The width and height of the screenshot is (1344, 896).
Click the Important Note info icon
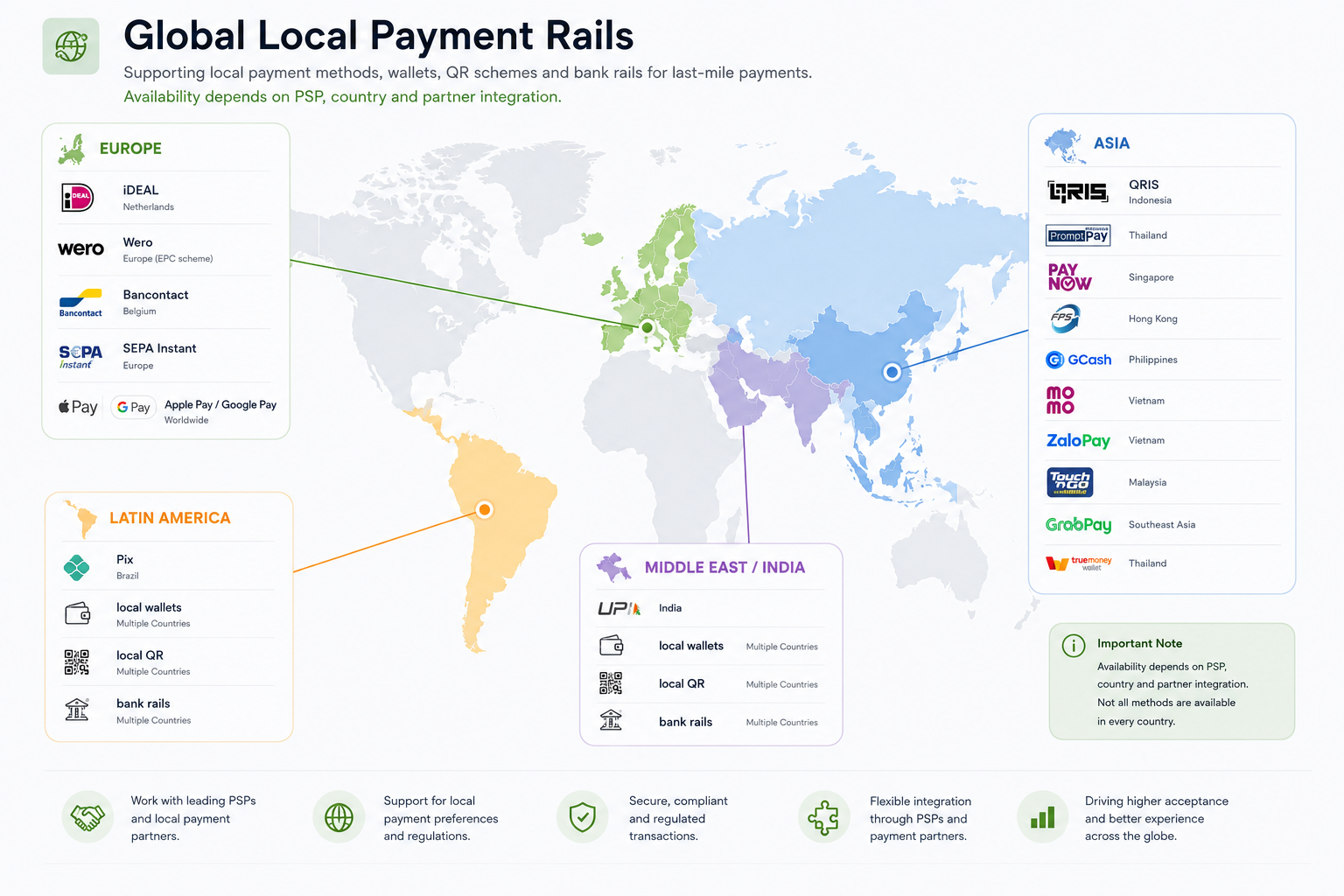(x=1074, y=646)
